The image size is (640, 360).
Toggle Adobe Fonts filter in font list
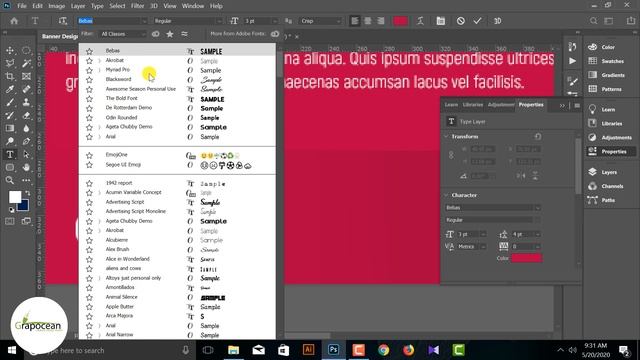[x=156, y=34]
